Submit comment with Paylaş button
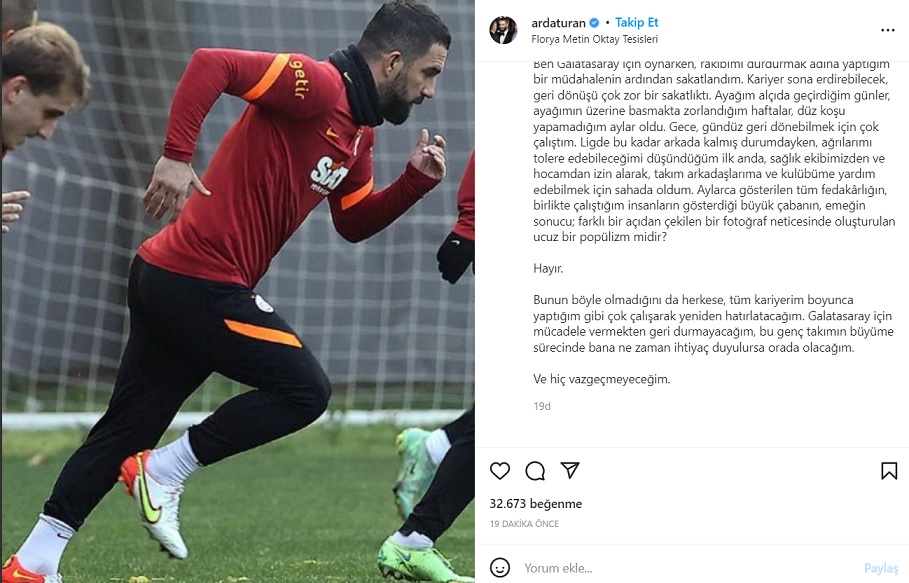909x583 pixels. [881, 568]
